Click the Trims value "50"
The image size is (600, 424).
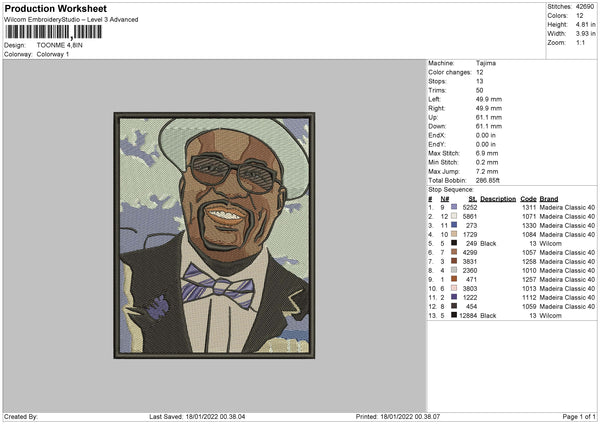pyautogui.click(x=479, y=90)
